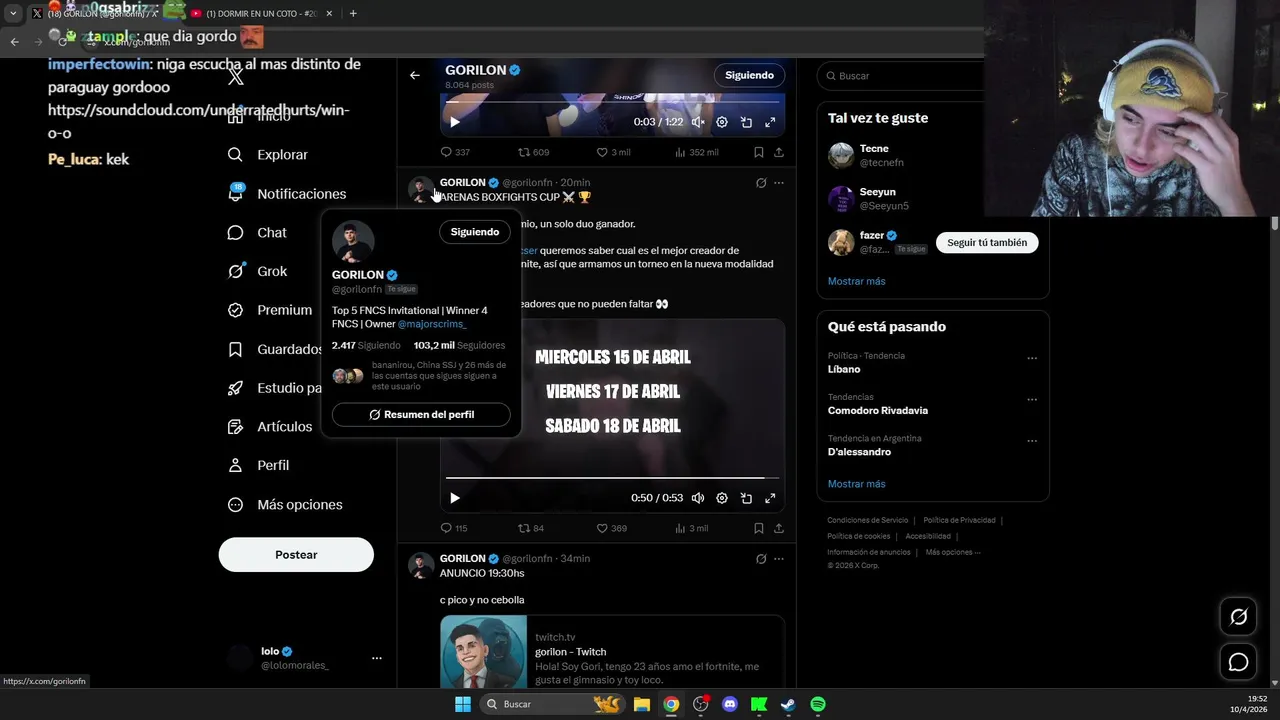Image resolution: width=1280 pixels, height=720 pixels.
Task: Open Explorar in the sidebar
Action: 267,155
